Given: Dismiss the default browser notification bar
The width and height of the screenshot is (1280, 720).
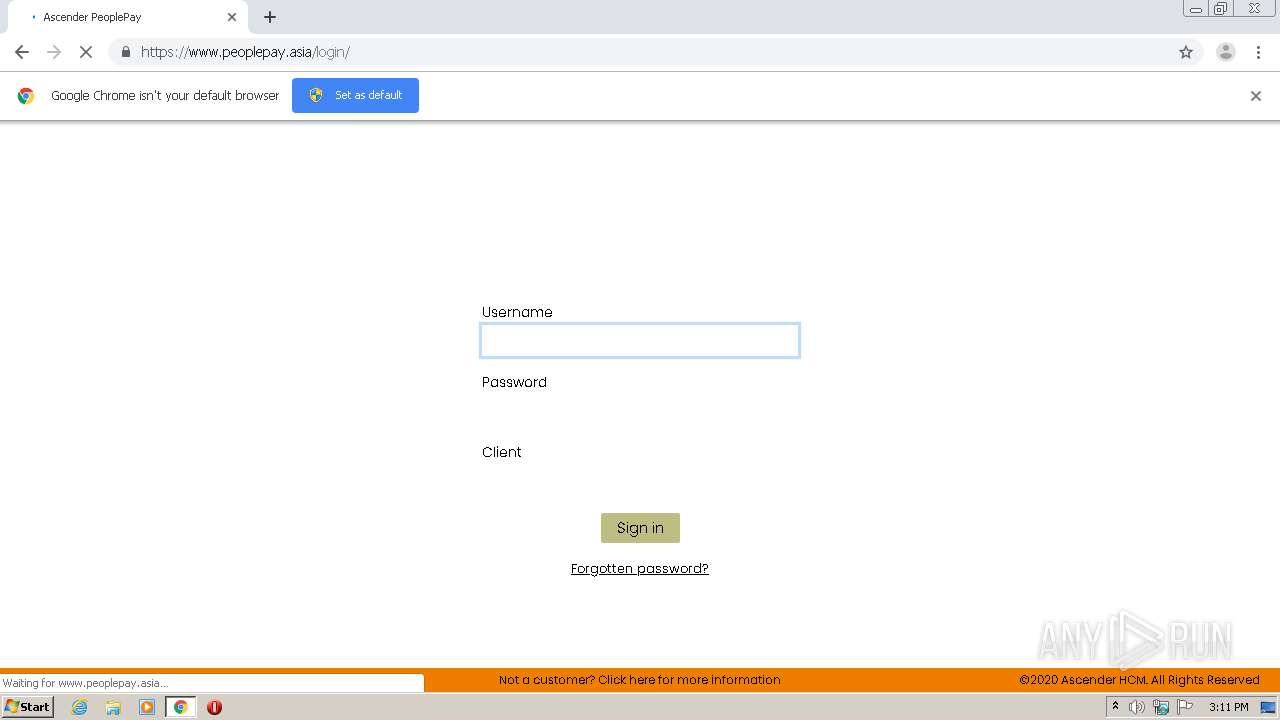Looking at the screenshot, I should coord(1256,96).
